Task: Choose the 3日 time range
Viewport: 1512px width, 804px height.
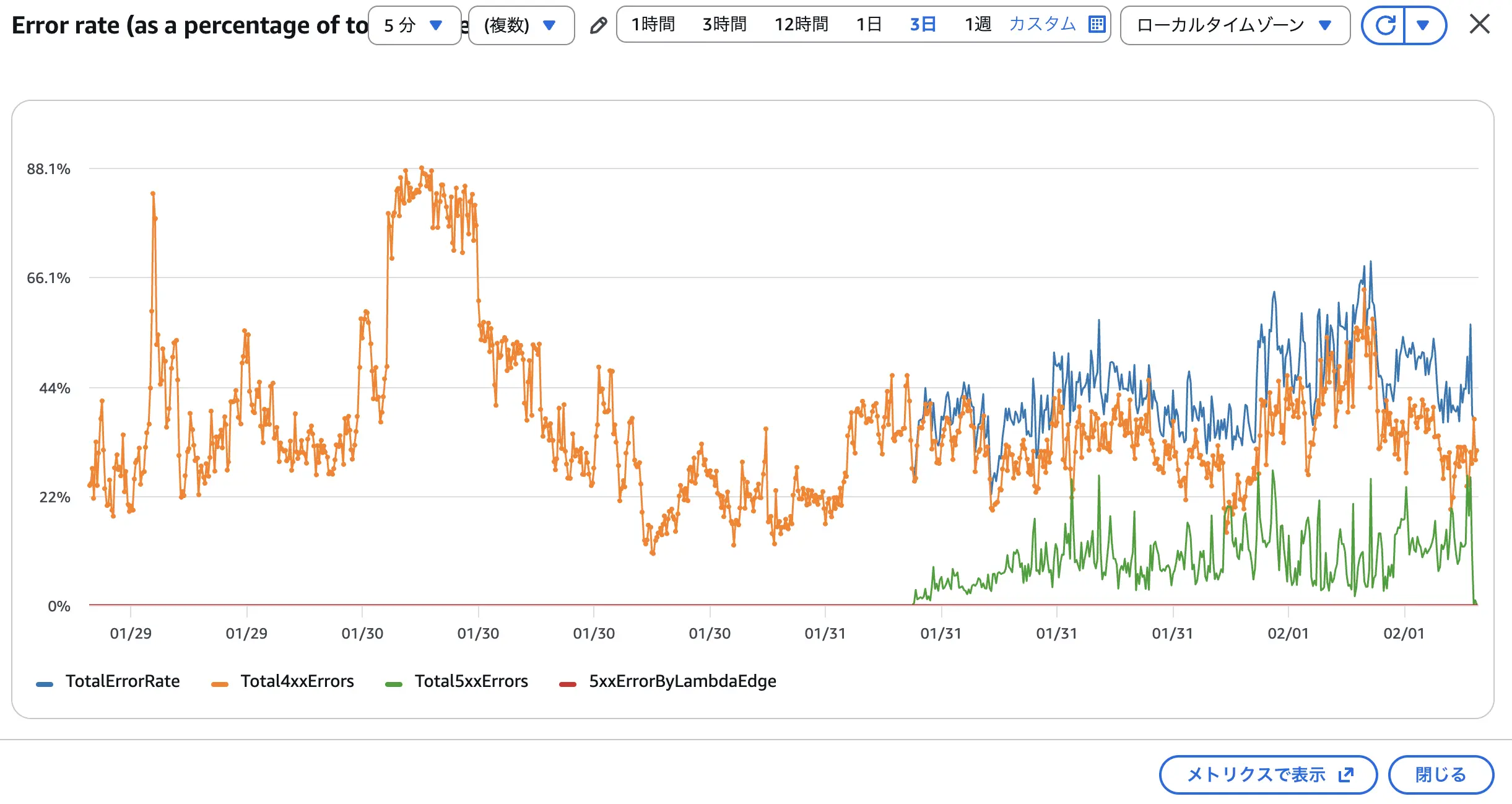Action: (923, 25)
